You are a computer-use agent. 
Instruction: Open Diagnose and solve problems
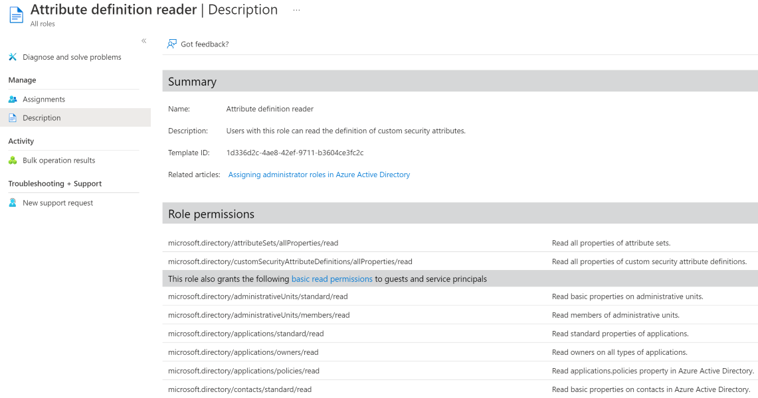[x=72, y=57]
